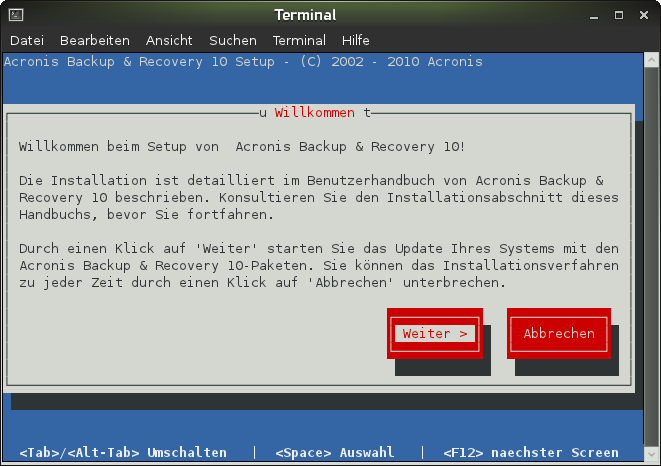Click the Weiter > button
Screen dimensions: 661x466
435,334
